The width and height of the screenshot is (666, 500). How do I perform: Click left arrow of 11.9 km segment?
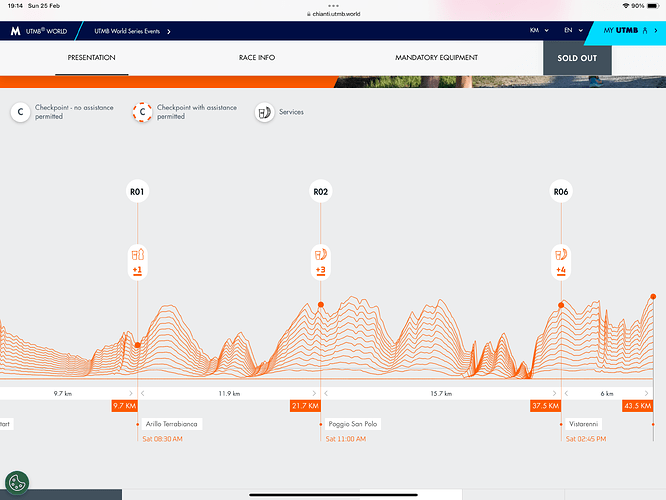(143, 393)
